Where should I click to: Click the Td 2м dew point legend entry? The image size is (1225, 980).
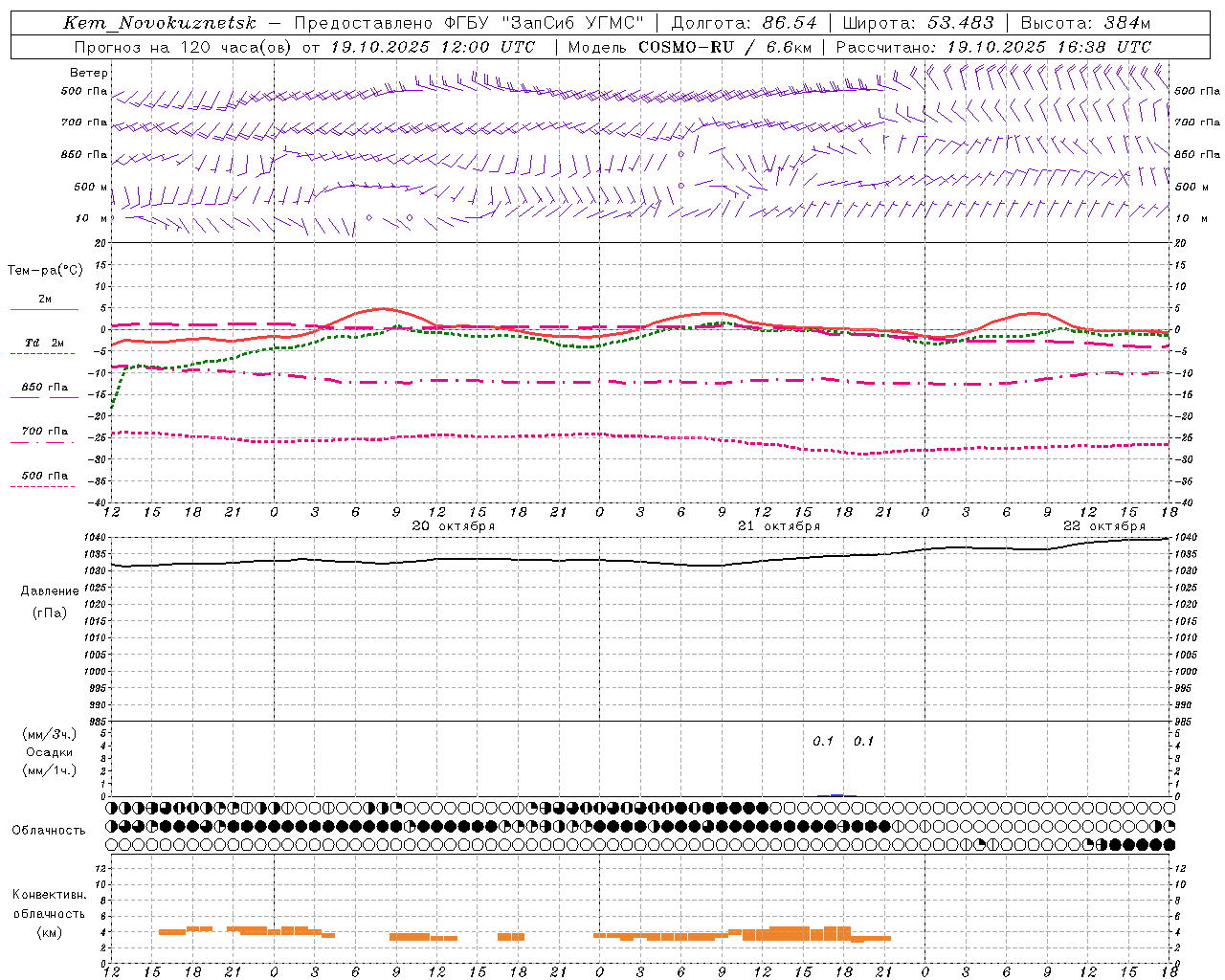(x=44, y=343)
